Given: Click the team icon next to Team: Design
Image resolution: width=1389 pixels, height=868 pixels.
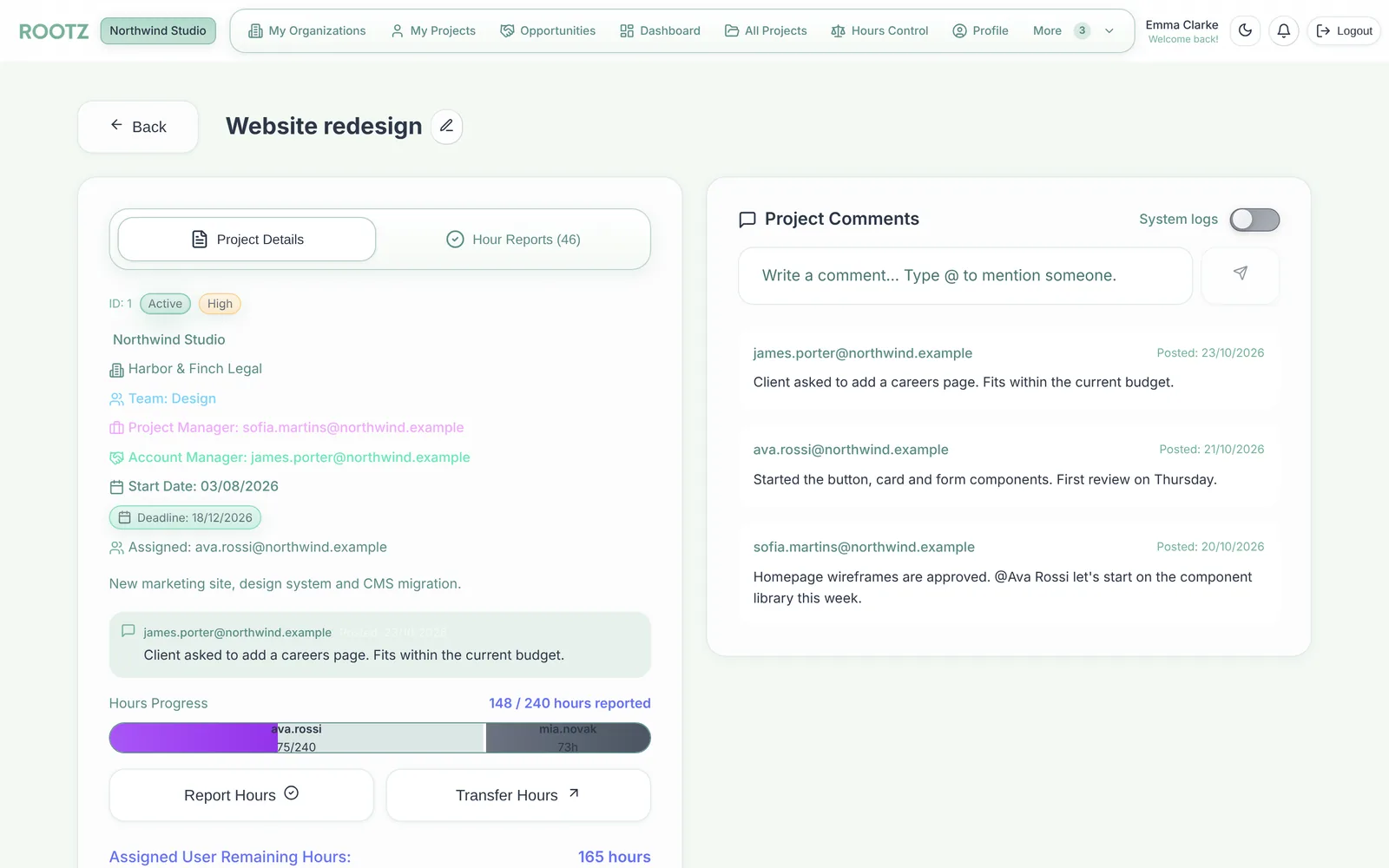Looking at the screenshot, I should point(116,399).
